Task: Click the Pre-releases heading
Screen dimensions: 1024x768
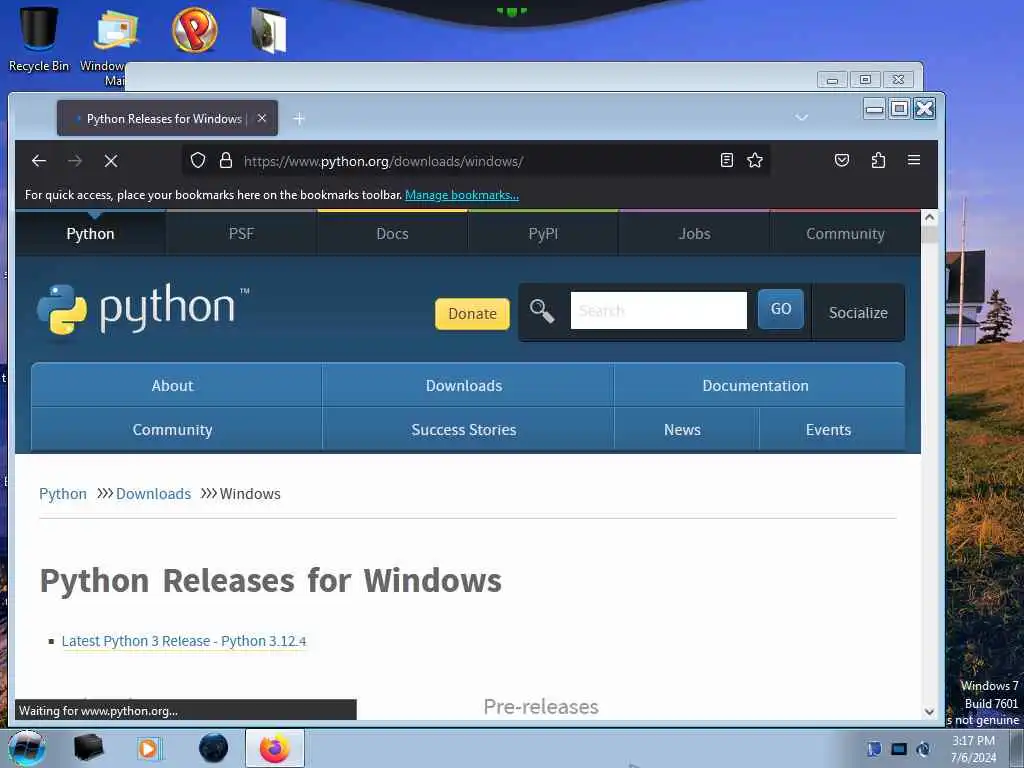Action: pos(541,707)
